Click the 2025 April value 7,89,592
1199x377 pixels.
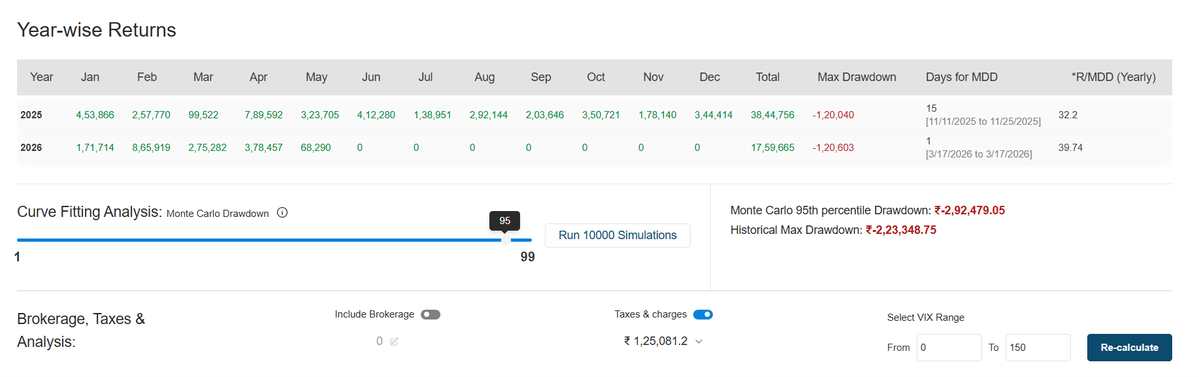pyautogui.click(x=264, y=115)
